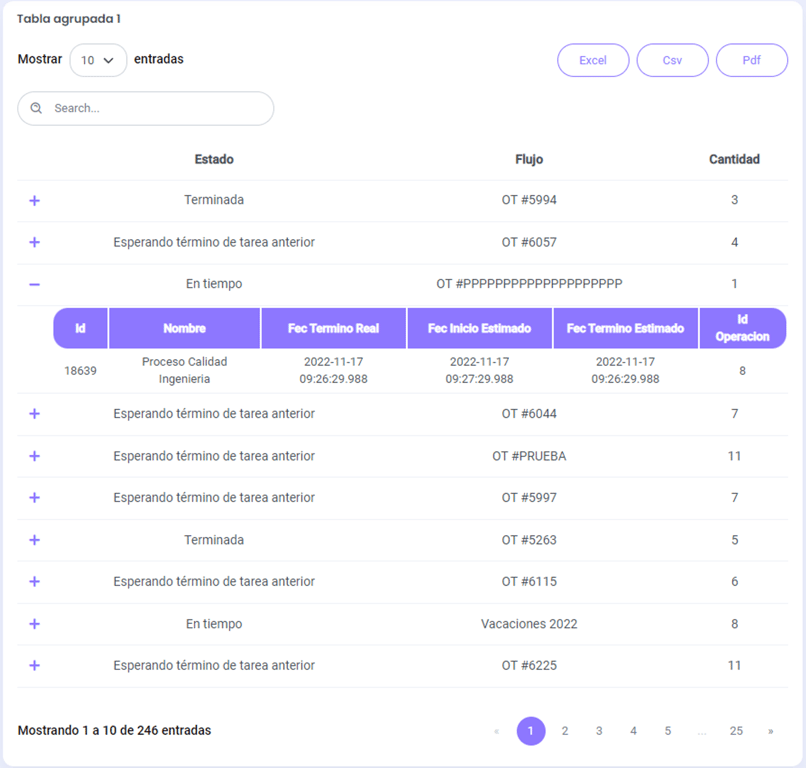Export table as Pdf
Viewport: 806px width, 768px height.
click(752, 60)
